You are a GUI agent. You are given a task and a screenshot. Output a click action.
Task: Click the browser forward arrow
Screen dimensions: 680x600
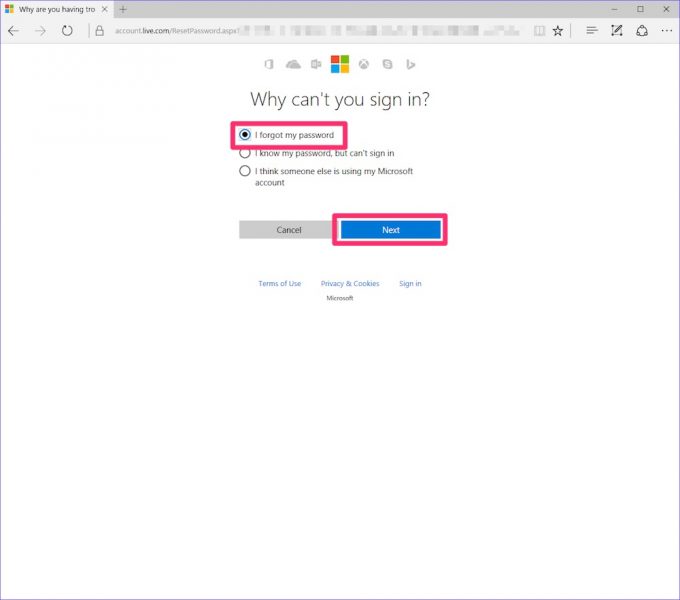pyautogui.click(x=40, y=31)
